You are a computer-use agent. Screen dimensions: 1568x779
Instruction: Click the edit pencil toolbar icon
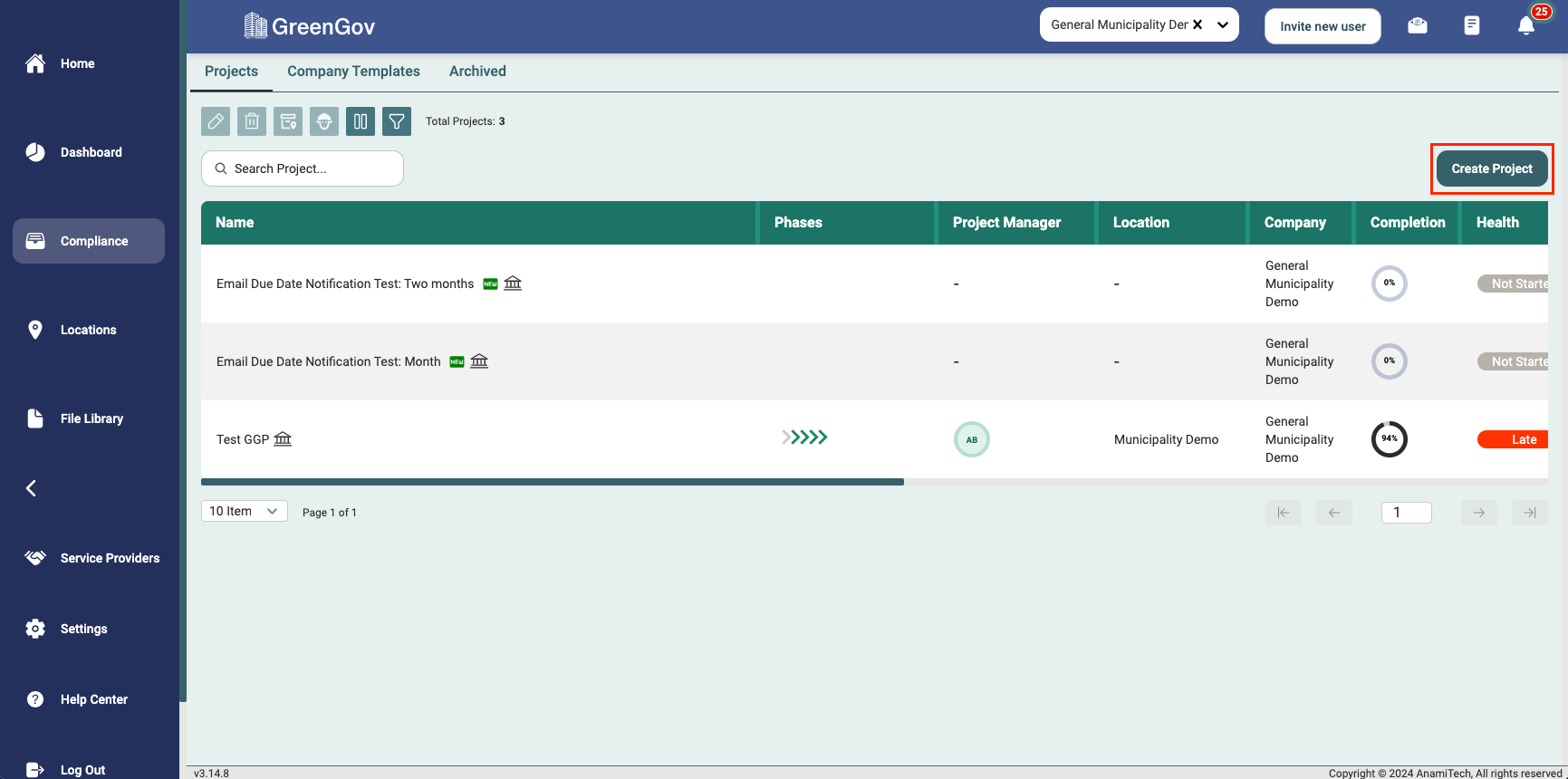tap(216, 121)
